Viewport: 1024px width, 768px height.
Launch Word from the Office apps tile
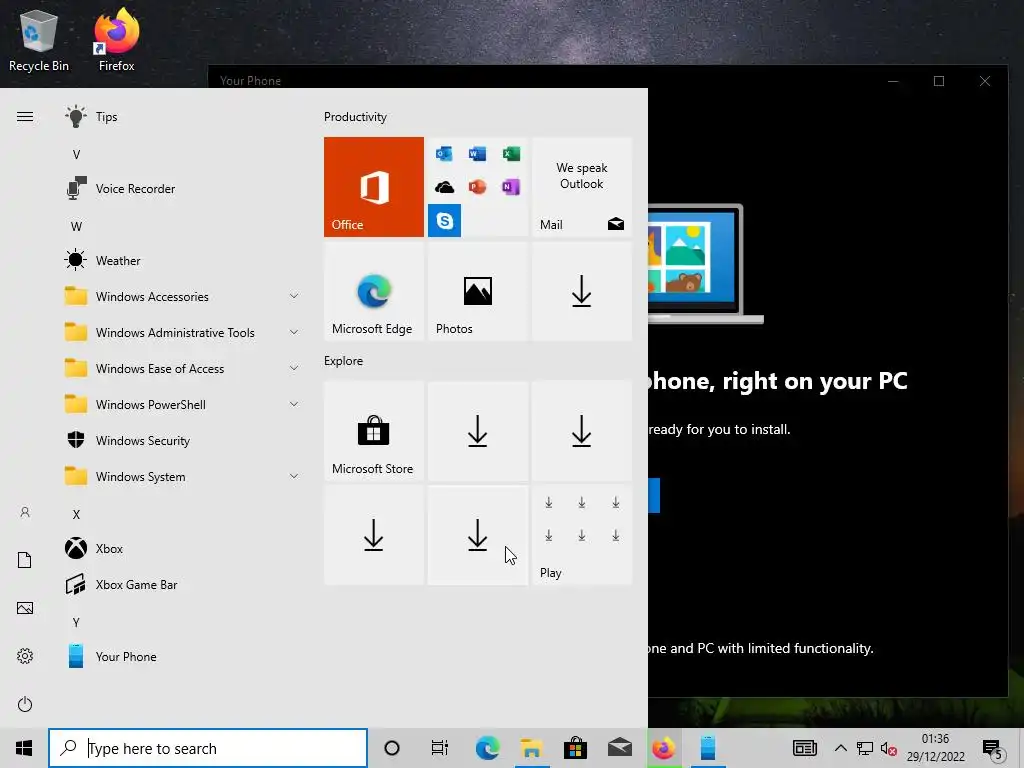click(x=477, y=153)
